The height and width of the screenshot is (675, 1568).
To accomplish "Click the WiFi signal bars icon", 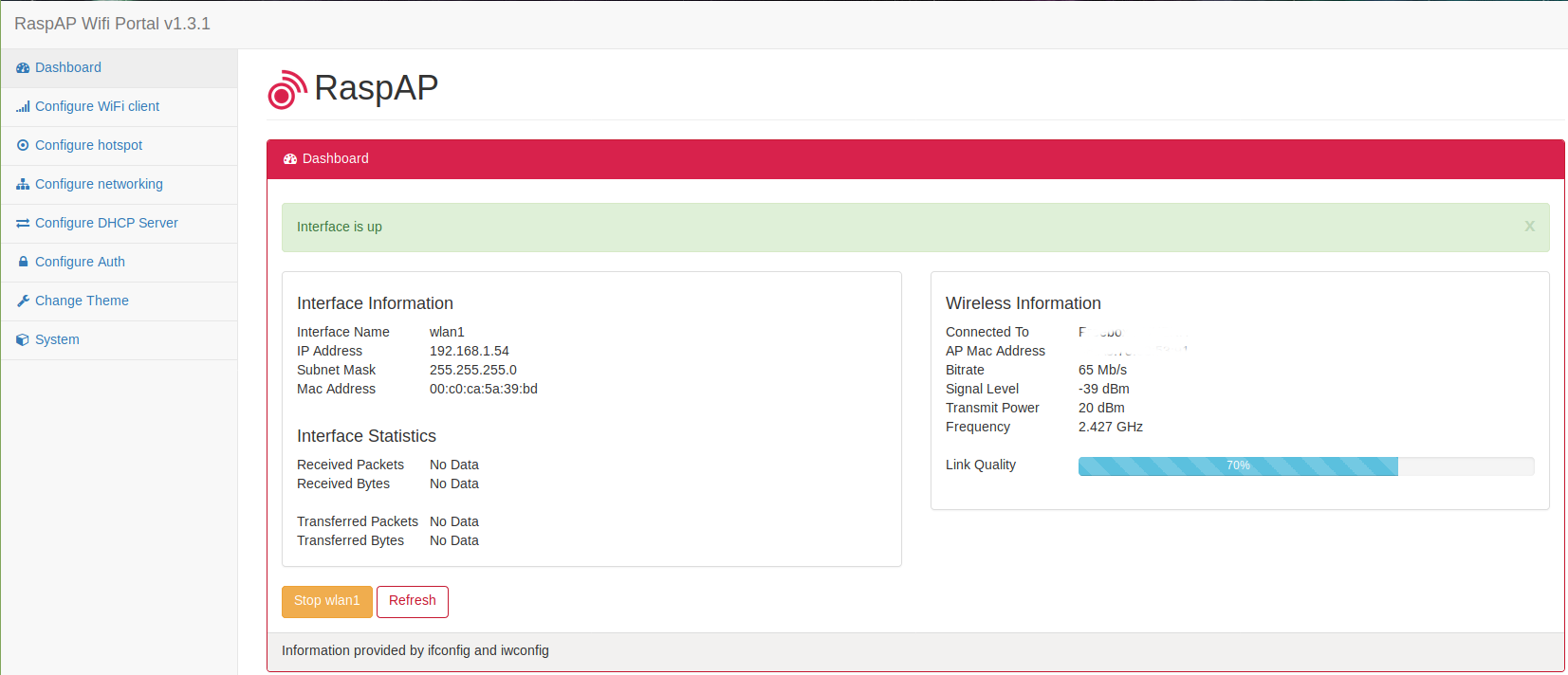I will pyautogui.click(x=23, y=107).
